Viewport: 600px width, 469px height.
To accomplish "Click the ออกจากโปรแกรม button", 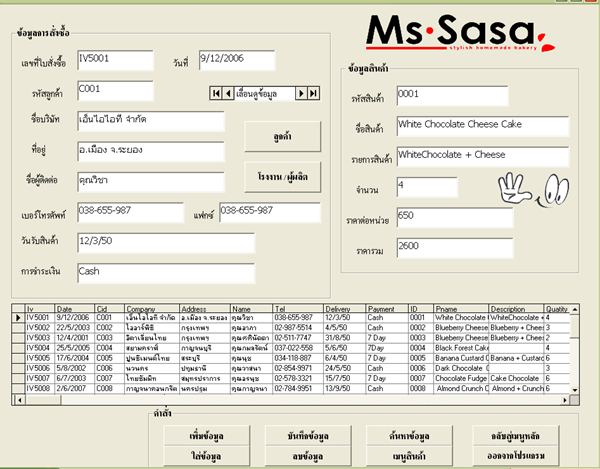I will tap(516, 456).
